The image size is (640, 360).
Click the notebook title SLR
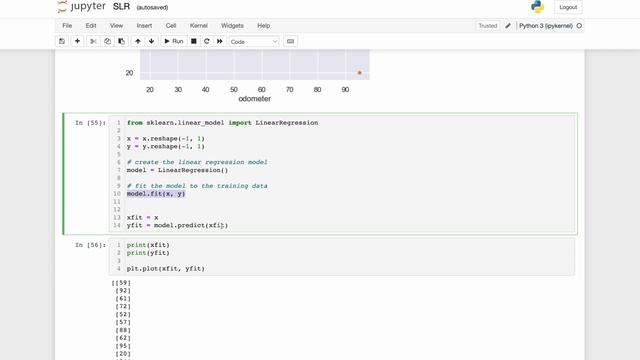(x=121, y=7)
